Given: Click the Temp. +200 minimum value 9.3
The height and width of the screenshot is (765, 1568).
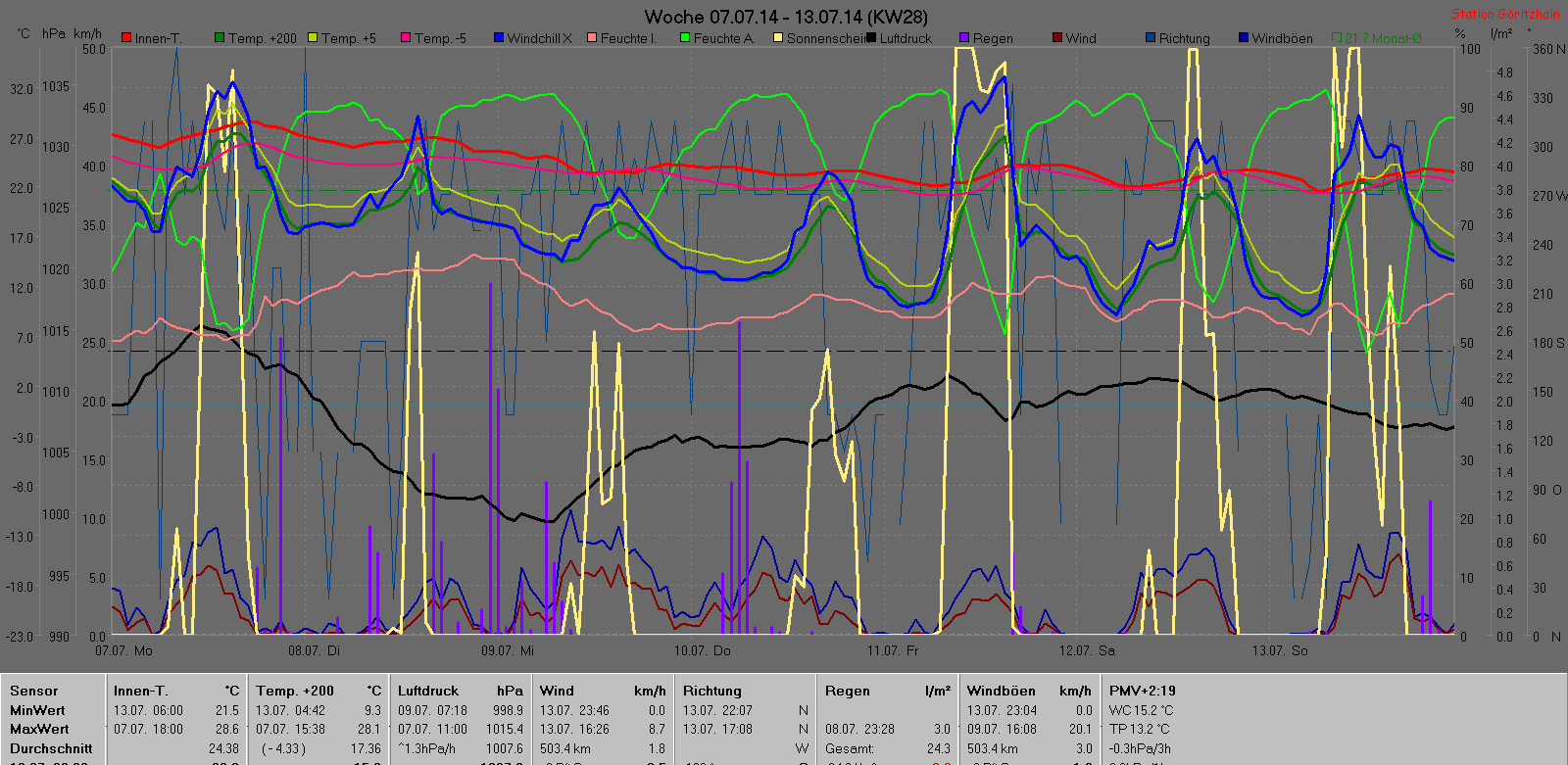Looking at the screenshot, I should click(372, 710).
